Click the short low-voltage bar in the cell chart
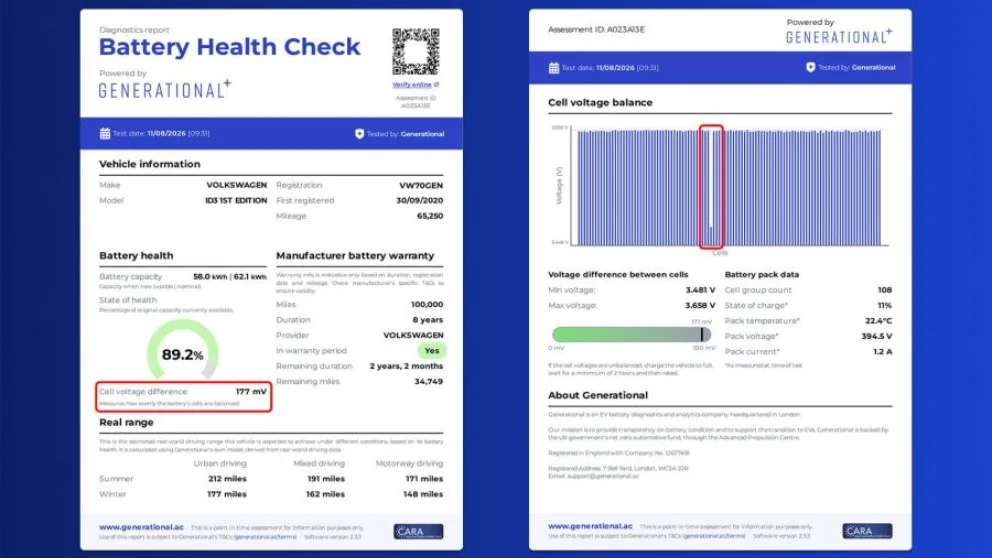This screenshot has height=558, width=992. [710, 235]
